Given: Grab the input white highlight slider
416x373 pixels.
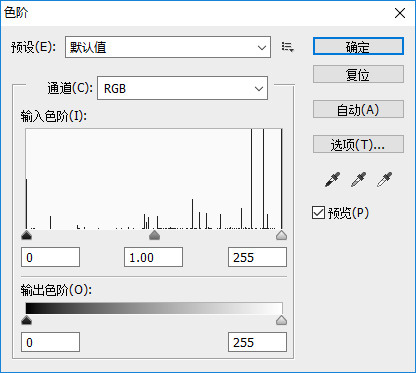Looking at the screenshot, I should pyautogui.click(x=282, y=235).
